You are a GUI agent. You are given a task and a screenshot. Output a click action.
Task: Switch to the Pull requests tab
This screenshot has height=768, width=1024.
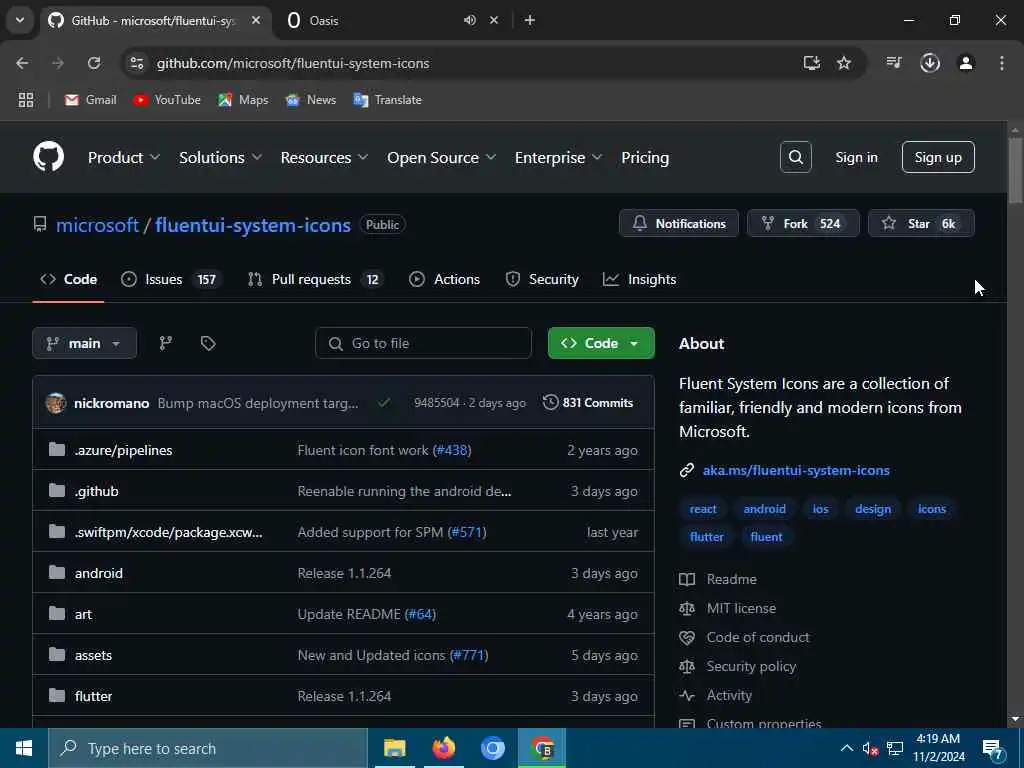click(x=315, y=280)
